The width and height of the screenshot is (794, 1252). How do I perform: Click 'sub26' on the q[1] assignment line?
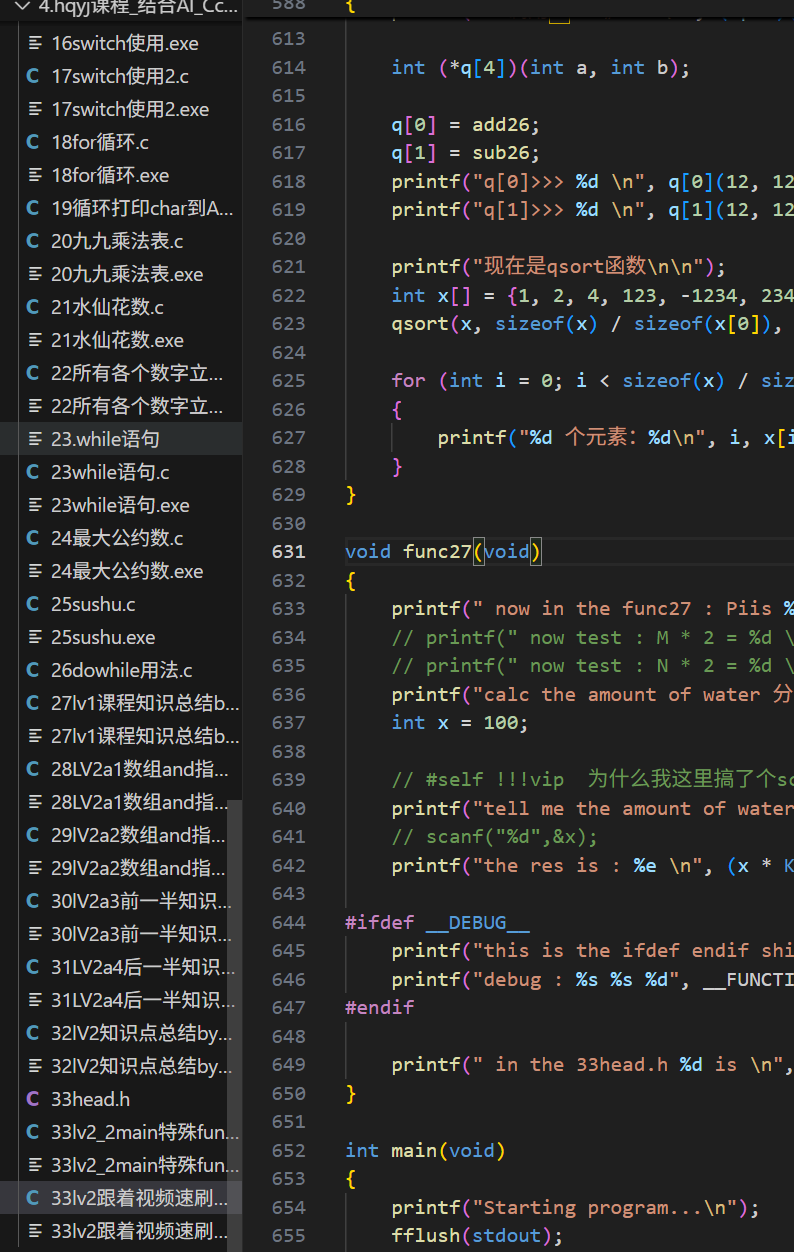coord(501,153)
